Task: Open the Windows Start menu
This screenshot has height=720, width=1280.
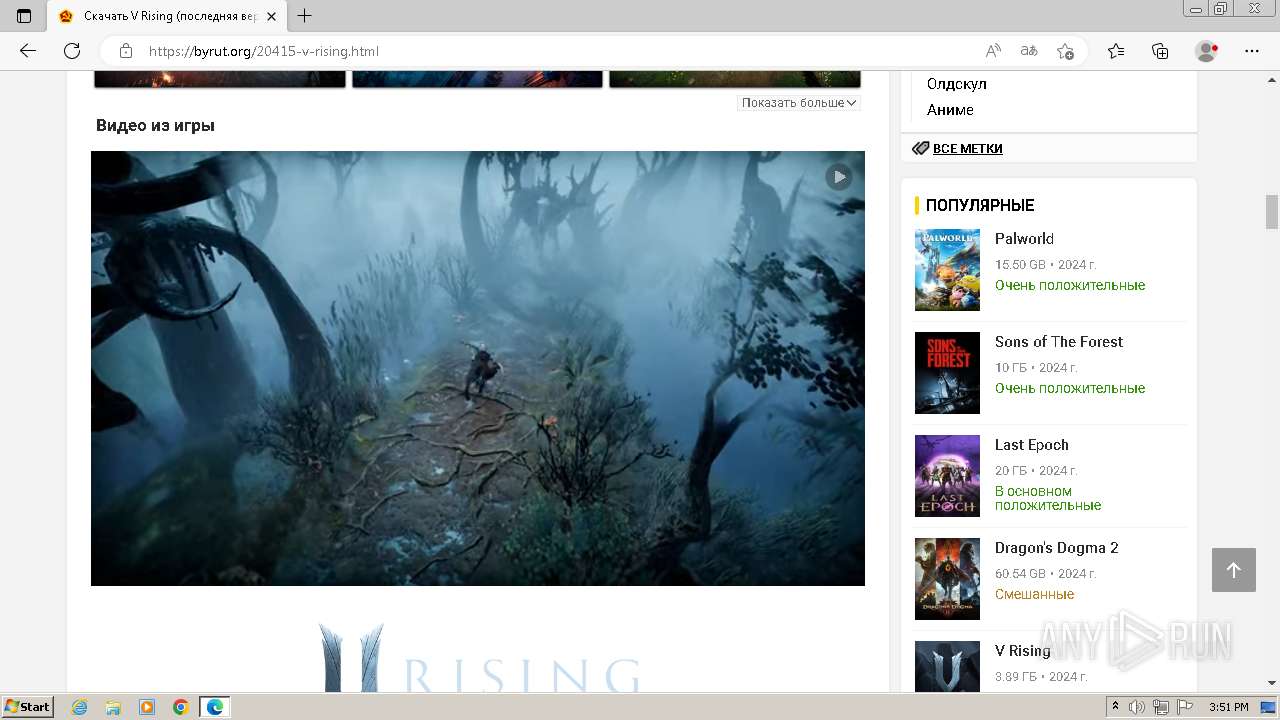Action: click(28, 706)
